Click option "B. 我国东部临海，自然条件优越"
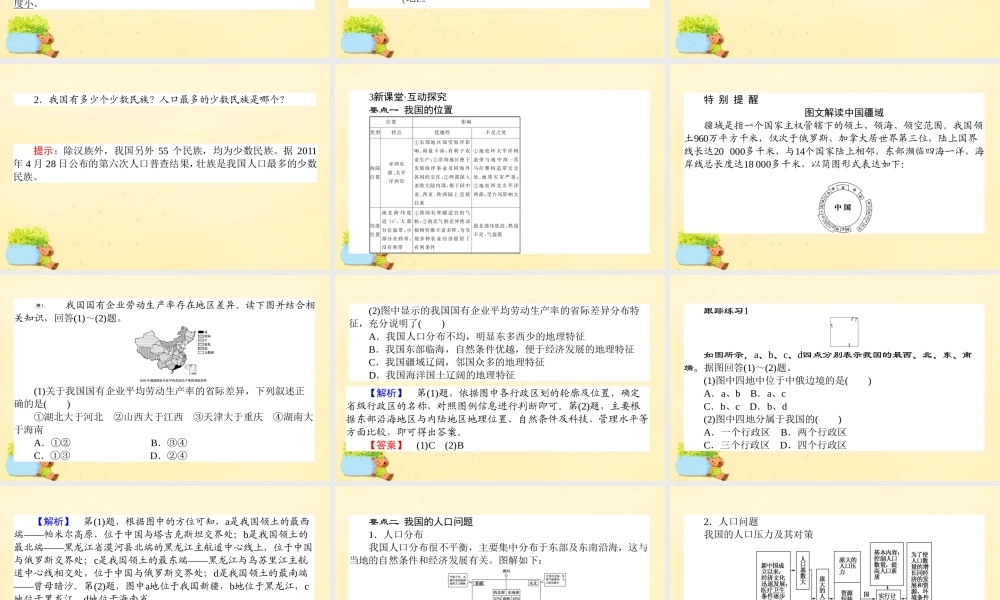This screenshot has width=1000, height=600. click(x=501, y=349)
